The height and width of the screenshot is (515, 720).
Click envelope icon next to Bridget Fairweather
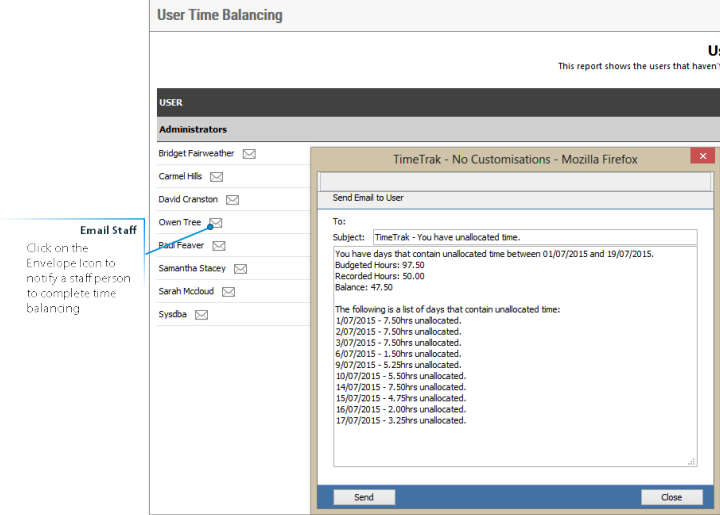pos(249,154)
